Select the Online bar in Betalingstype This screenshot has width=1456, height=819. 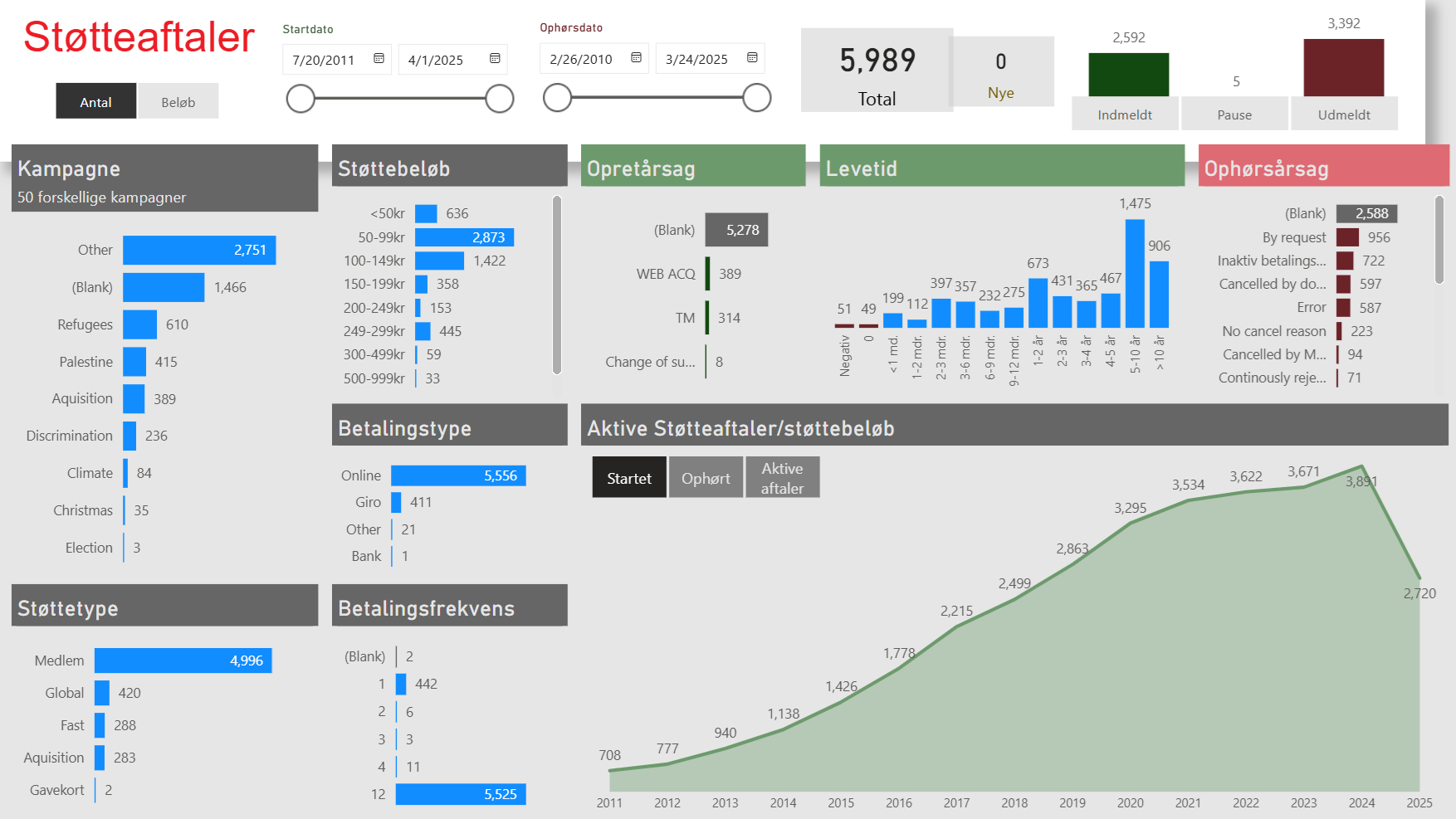pyautogui.click(x=457, y=475)
